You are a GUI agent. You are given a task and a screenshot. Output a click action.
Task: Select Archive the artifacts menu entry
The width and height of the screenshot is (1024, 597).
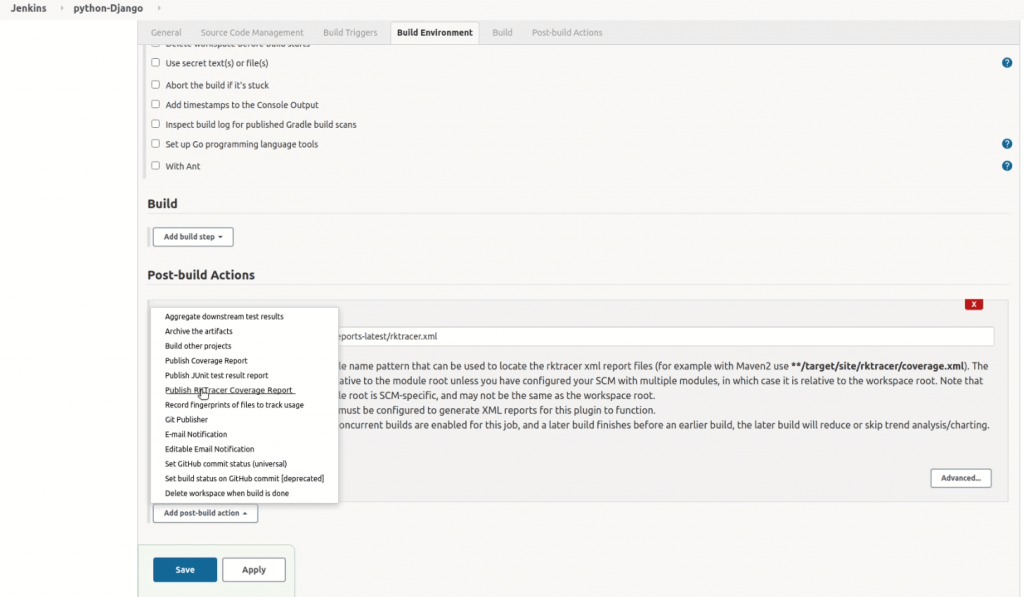click(x=199, y=331)
